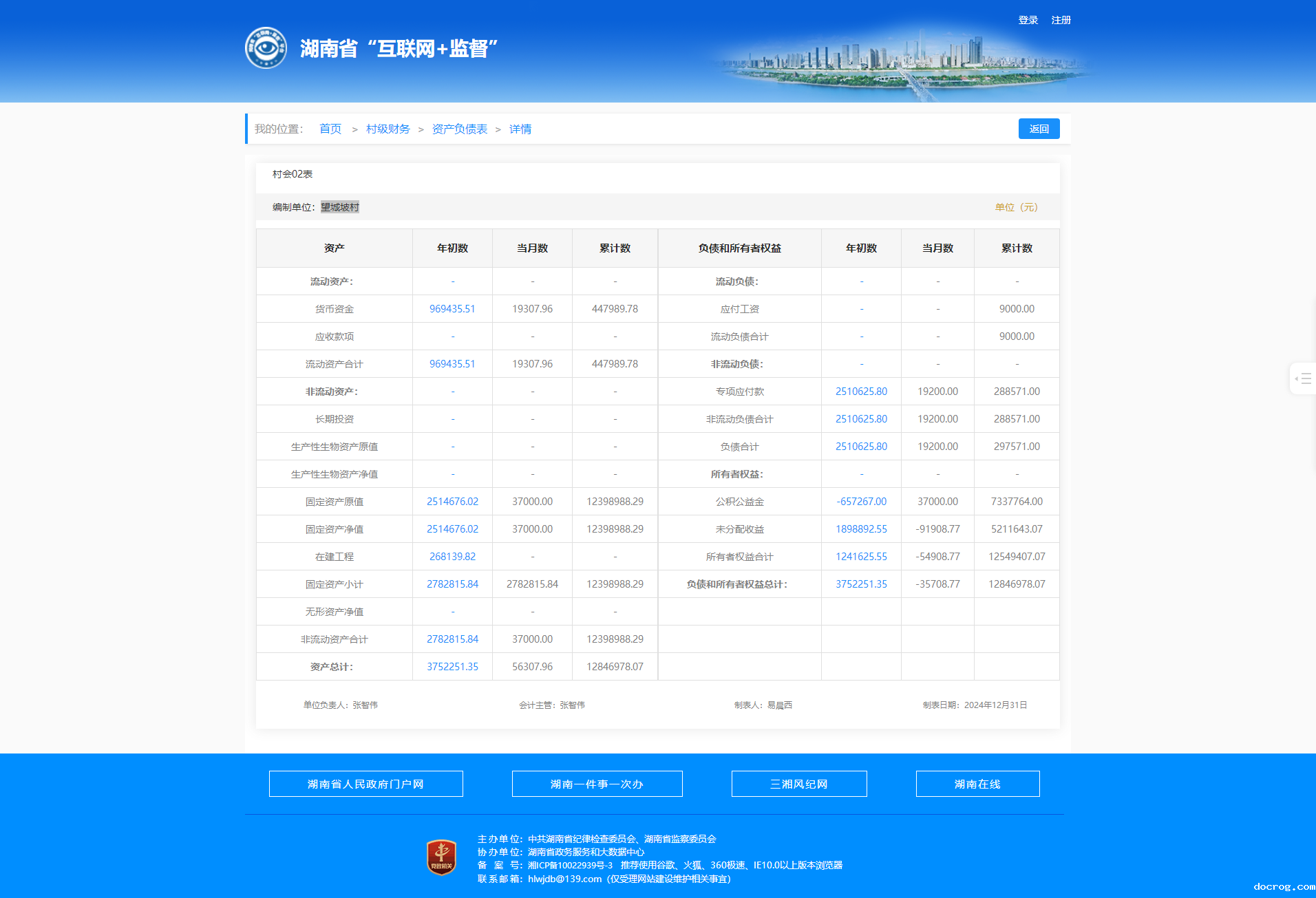
Task: Click the 登录 login link
Action: click(1028, 20)
